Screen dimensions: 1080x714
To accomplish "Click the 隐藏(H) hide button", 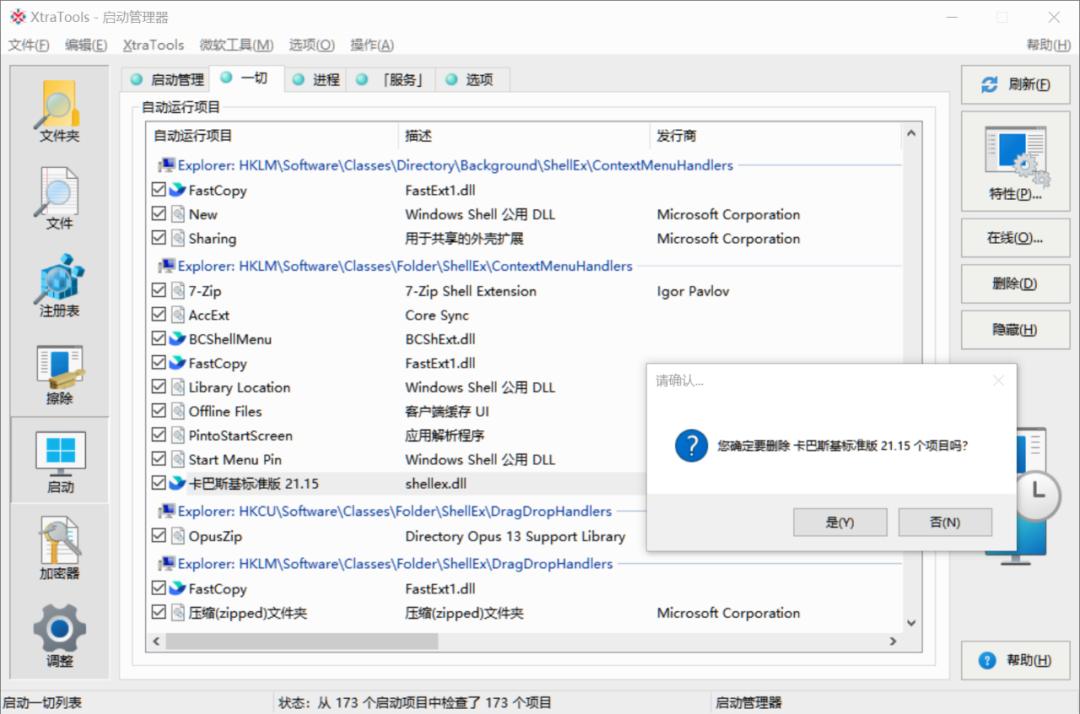I will point(1014,330).
